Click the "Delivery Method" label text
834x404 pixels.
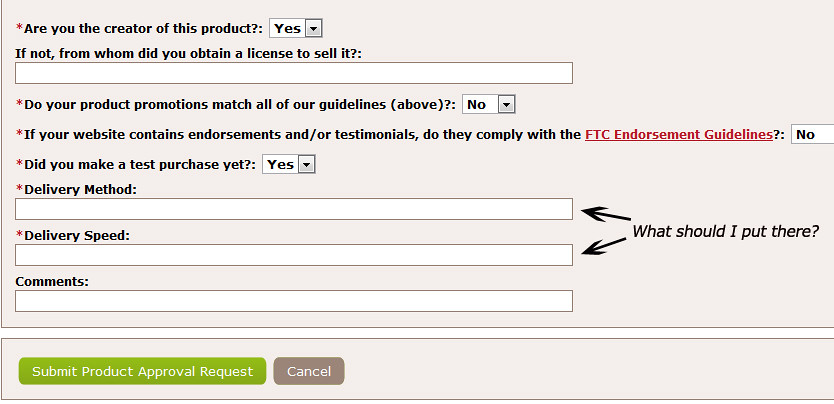pos(79,189)
